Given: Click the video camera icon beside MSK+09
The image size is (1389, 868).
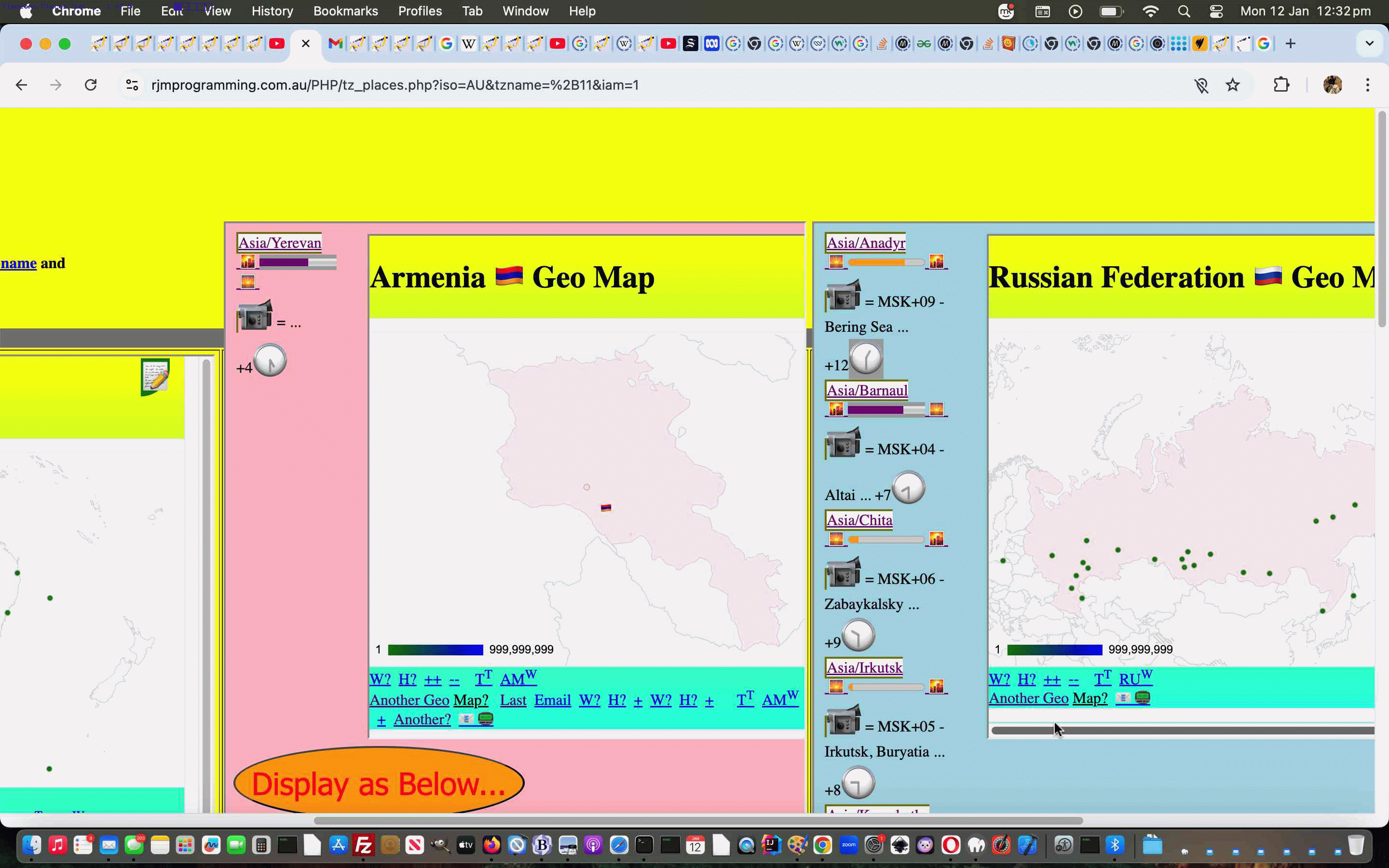Looking at the screenshot, I should (x=844, y=297).
